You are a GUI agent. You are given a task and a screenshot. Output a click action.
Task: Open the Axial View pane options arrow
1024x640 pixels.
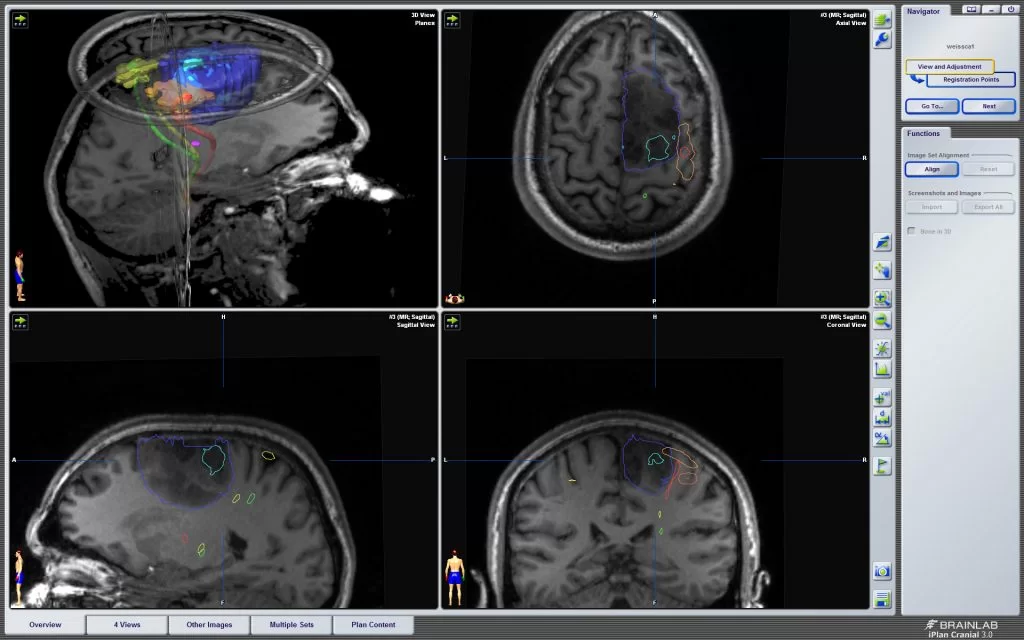pos(453,20)
